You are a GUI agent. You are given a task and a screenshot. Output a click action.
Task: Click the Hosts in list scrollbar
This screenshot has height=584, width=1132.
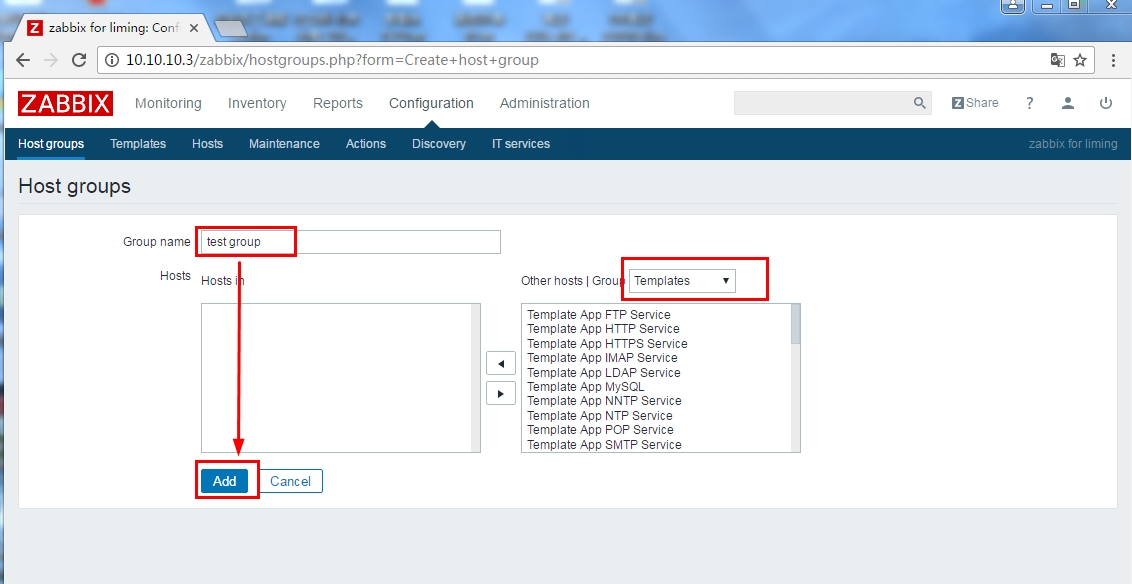click(476, 378)
